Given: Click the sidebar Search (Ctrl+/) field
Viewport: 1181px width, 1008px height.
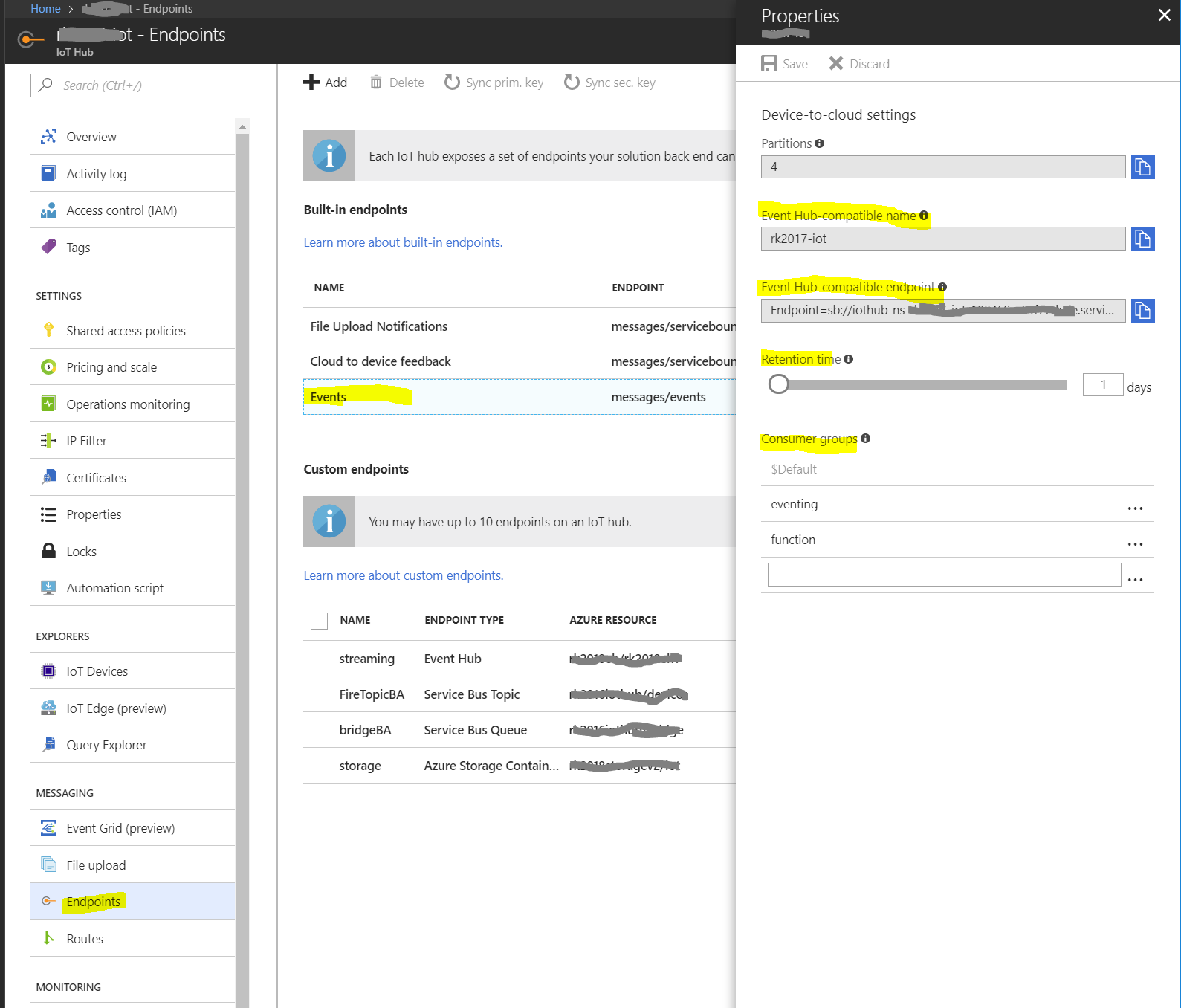Looking at the screenshot, I should pyautogui.click(x=140, y=85).
